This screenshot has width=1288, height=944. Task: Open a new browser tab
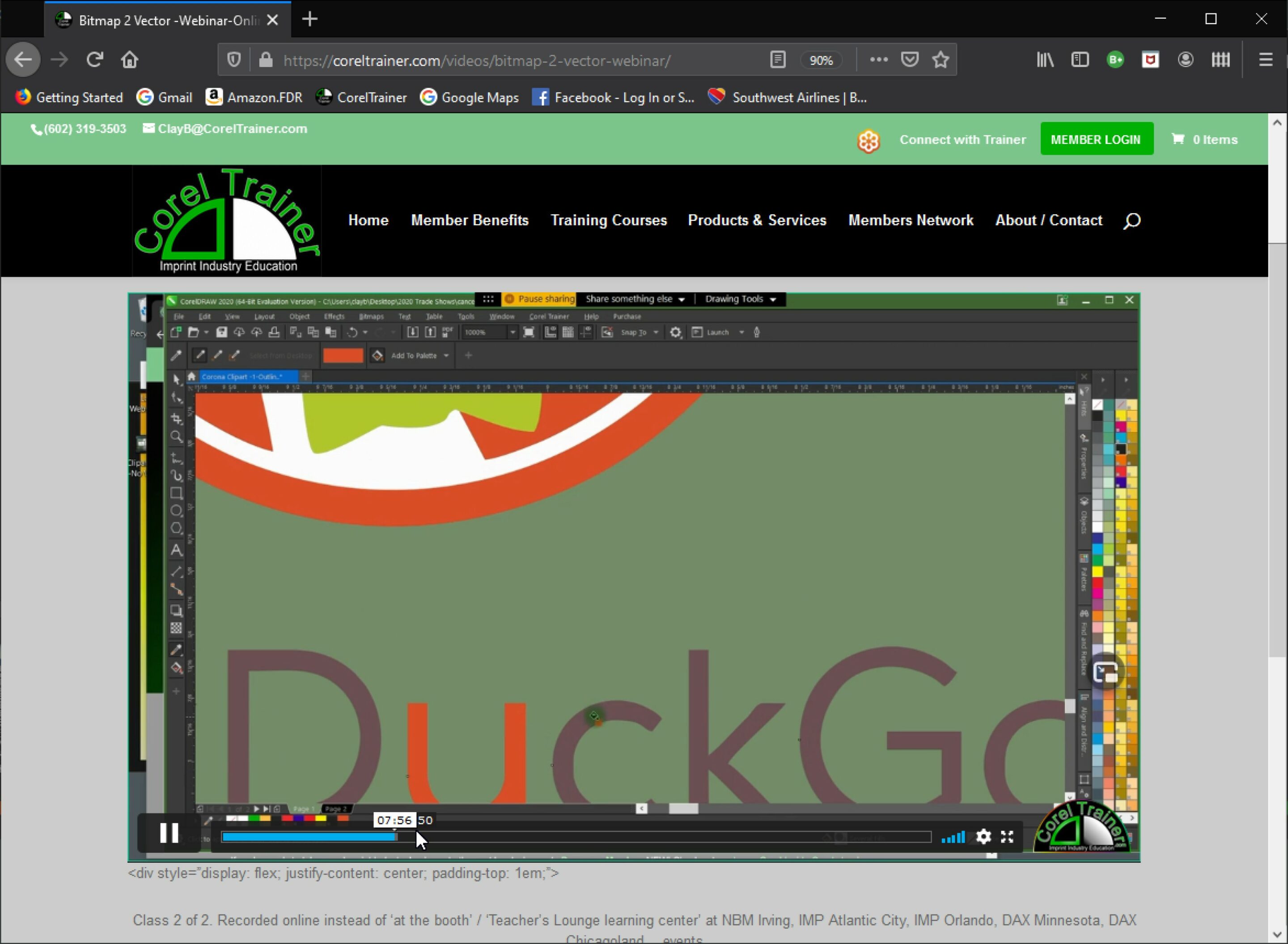(310, 19)
